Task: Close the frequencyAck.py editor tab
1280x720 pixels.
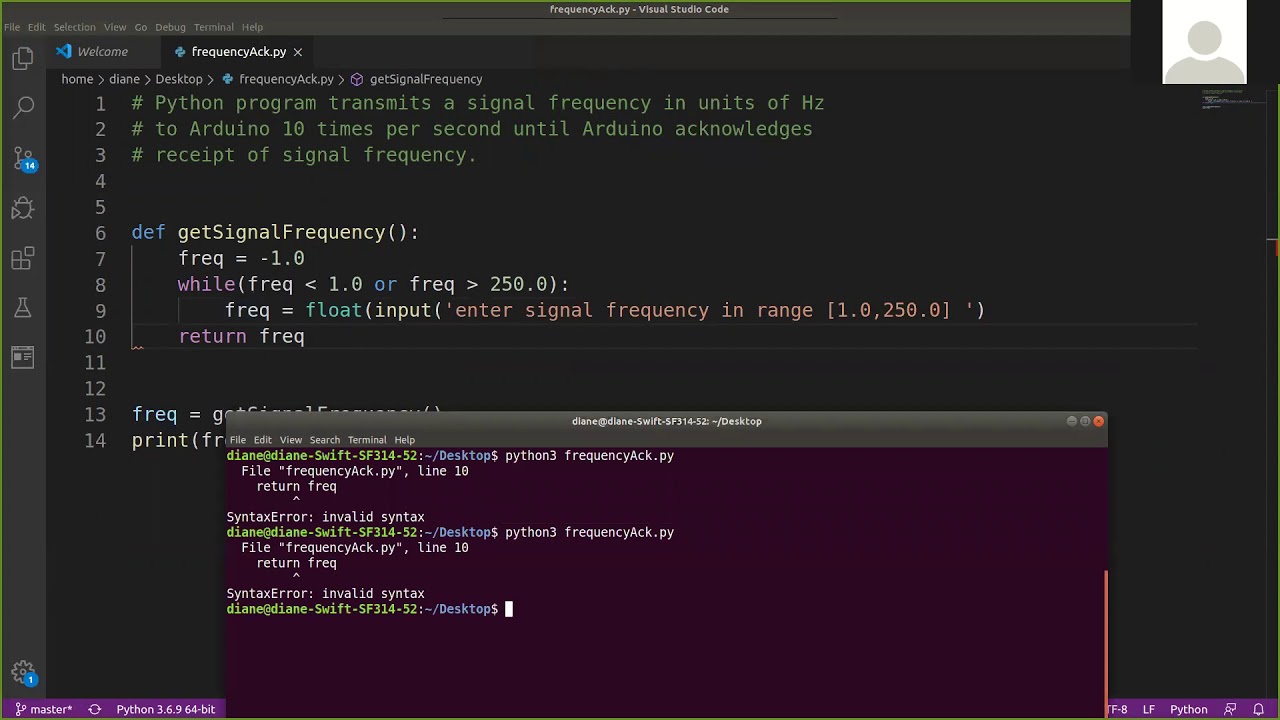Action: tap(297, 52)
